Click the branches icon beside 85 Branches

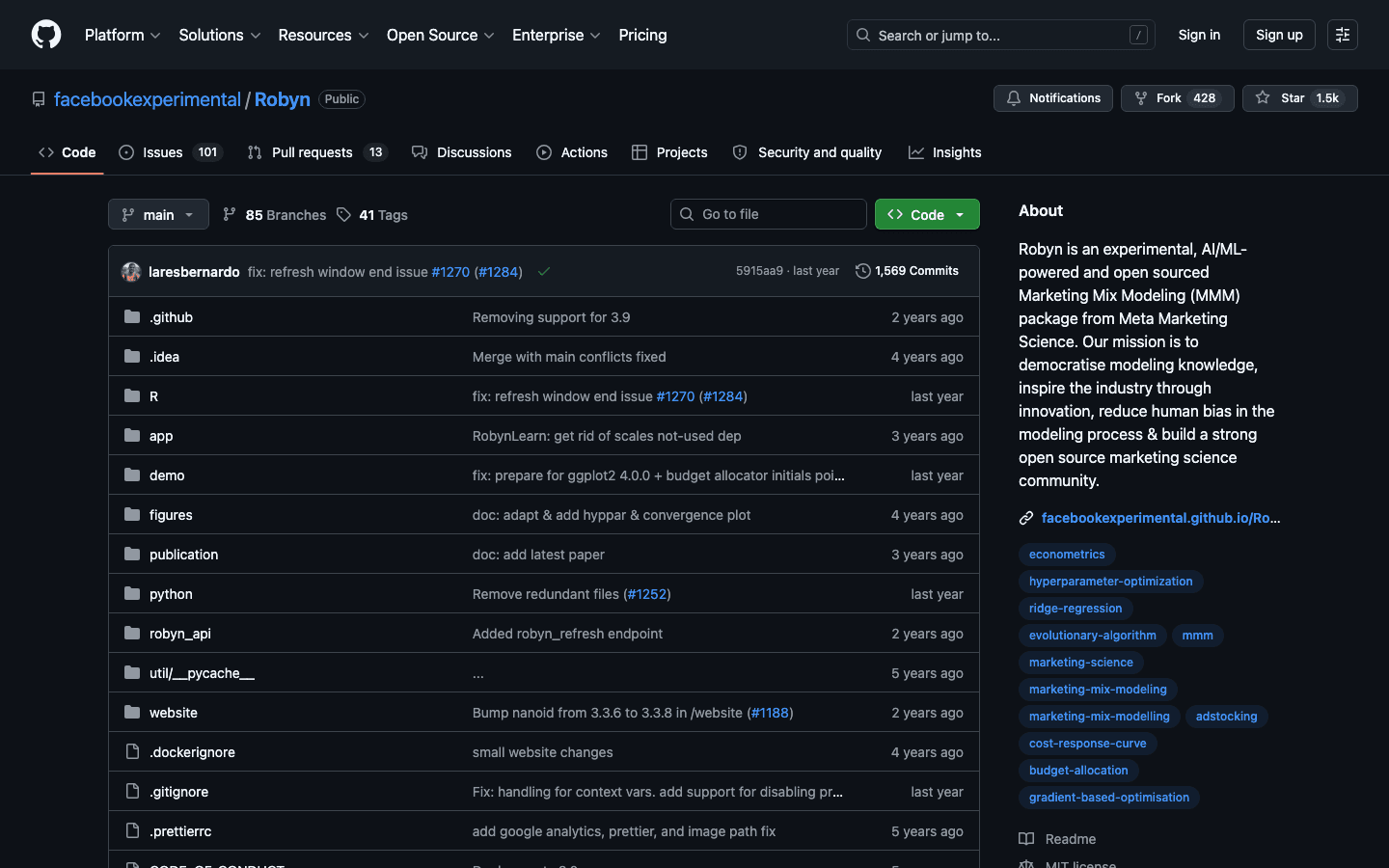(x=230, y=214)
